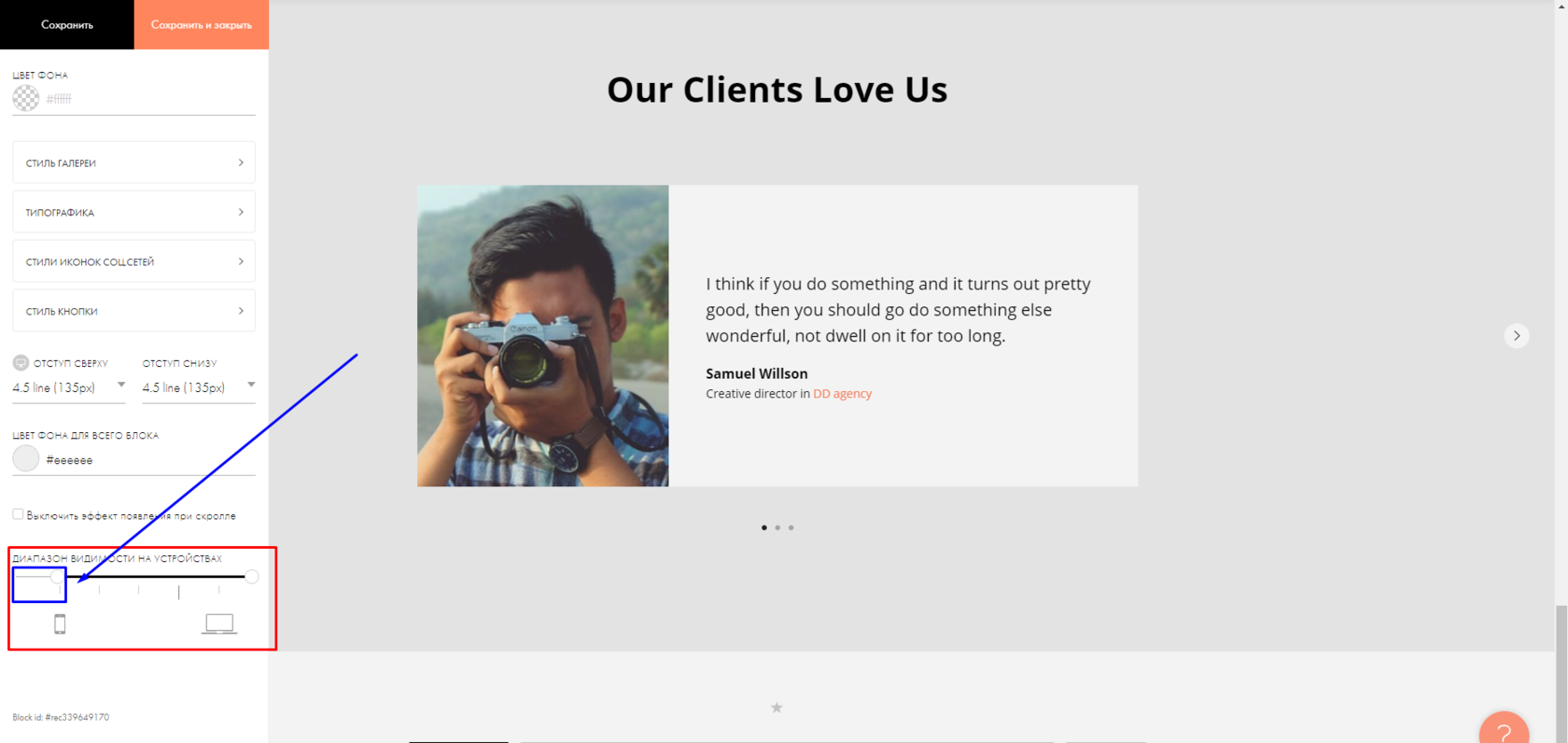Click the mobile phone device icon
Viewport: 1568px width, 743px height.
click(60, 624)
